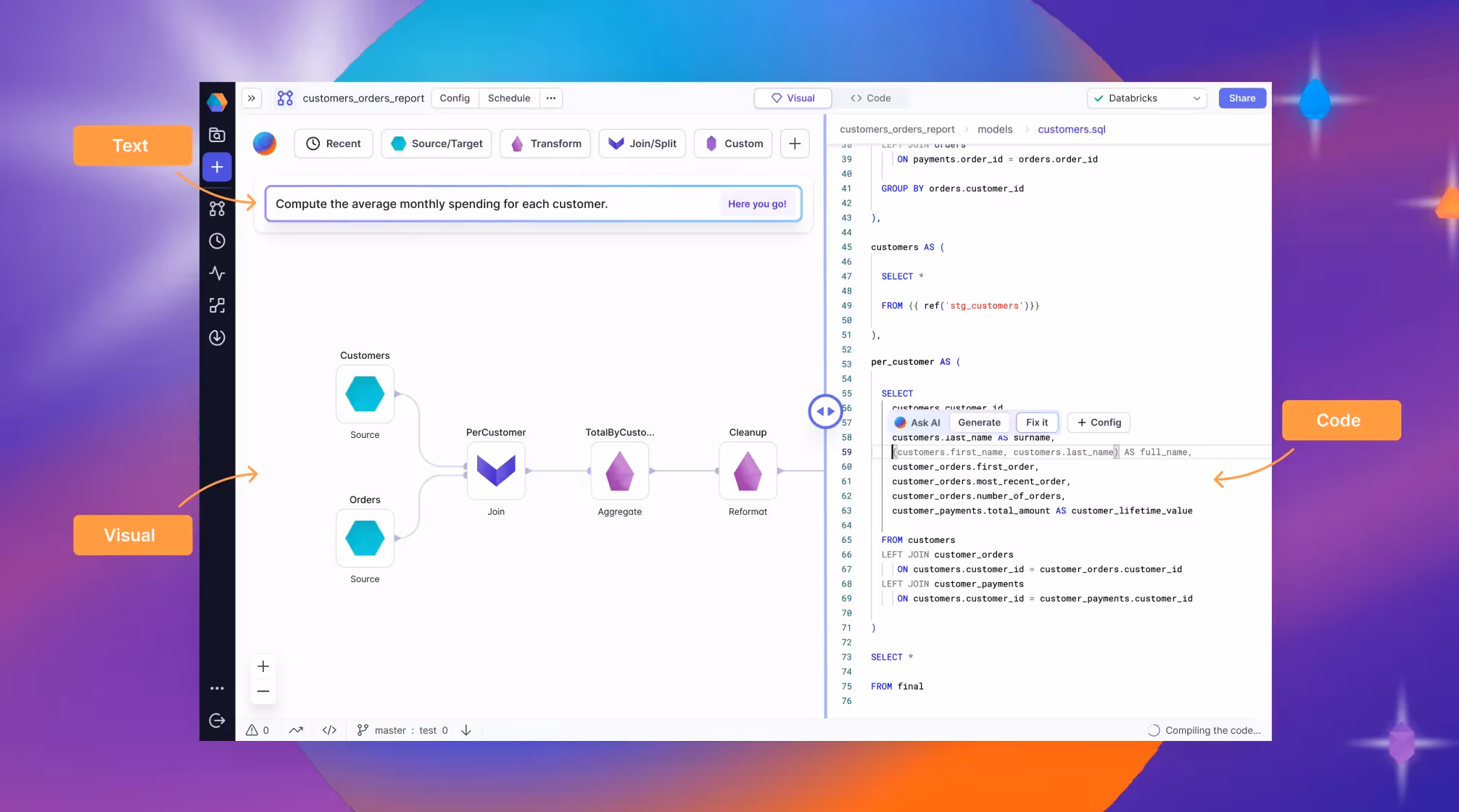
Task: Open the Config tab in header
Action: (x=455, y=99)
